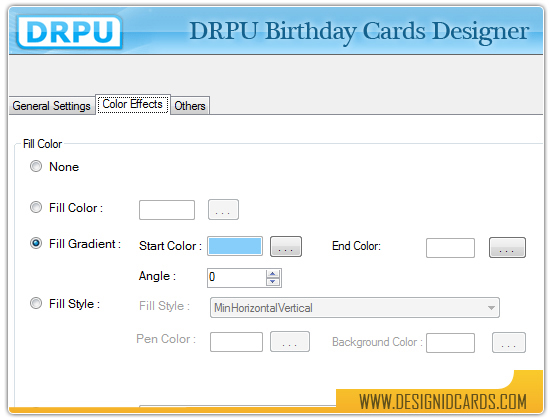Click the blue Start Color swatch
Screen dimensions: 550x420
click(235, 246)
